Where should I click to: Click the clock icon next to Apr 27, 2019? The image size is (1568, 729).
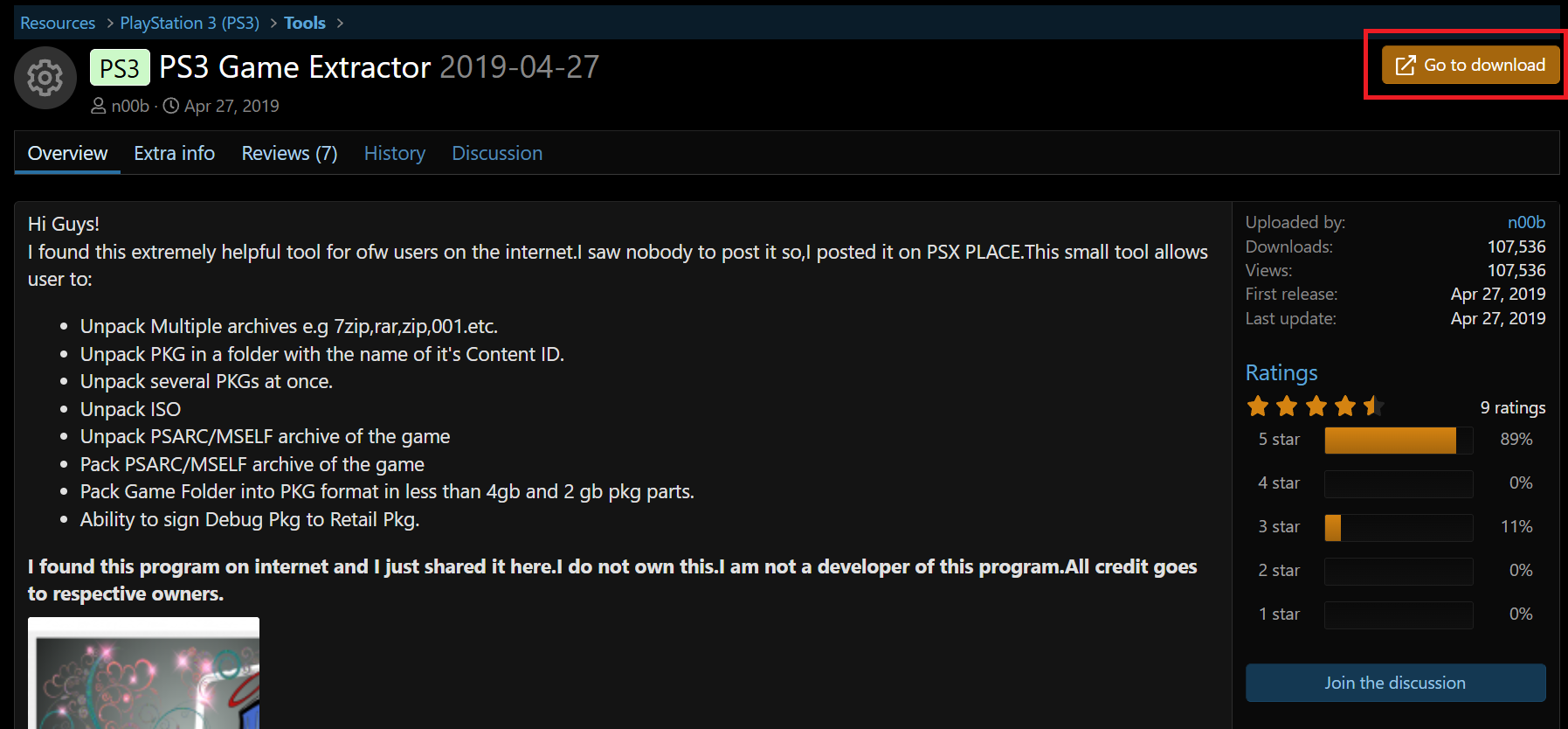tap(171, 106)
